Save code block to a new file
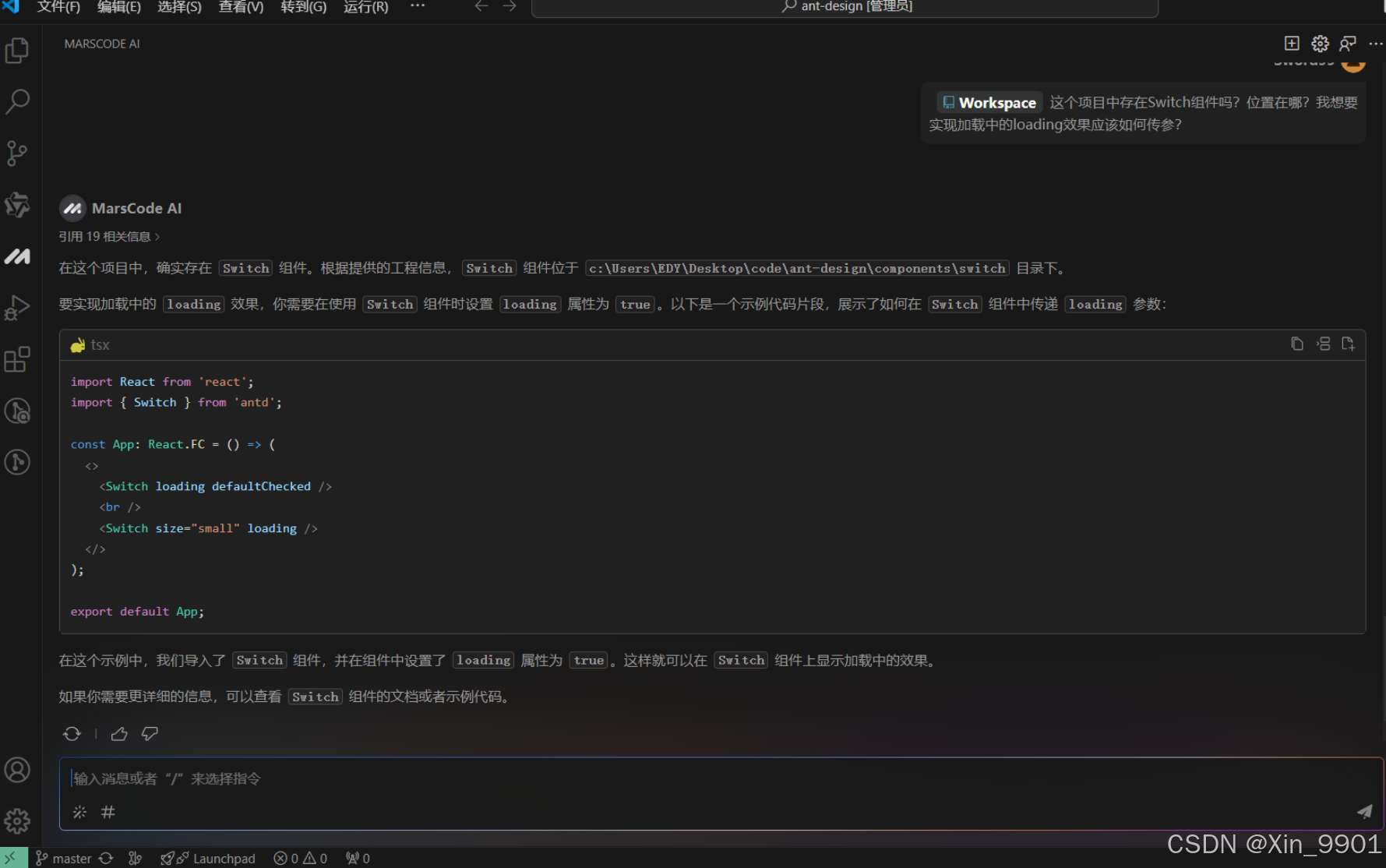Image resolution: width=1386 pixels, height=868 pixels. [1349, 344]
